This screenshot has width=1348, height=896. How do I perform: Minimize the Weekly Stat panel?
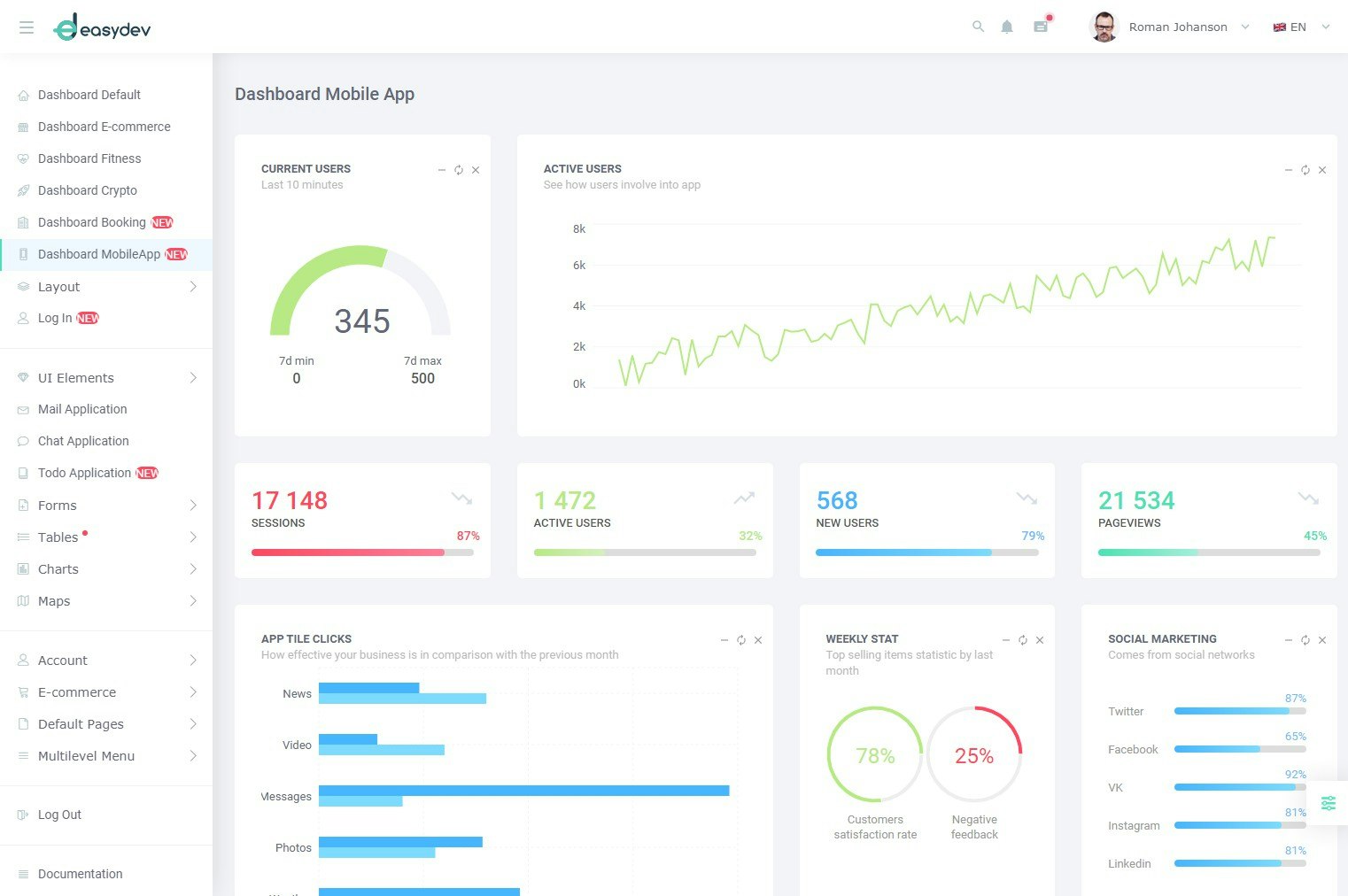point(1006,640)
